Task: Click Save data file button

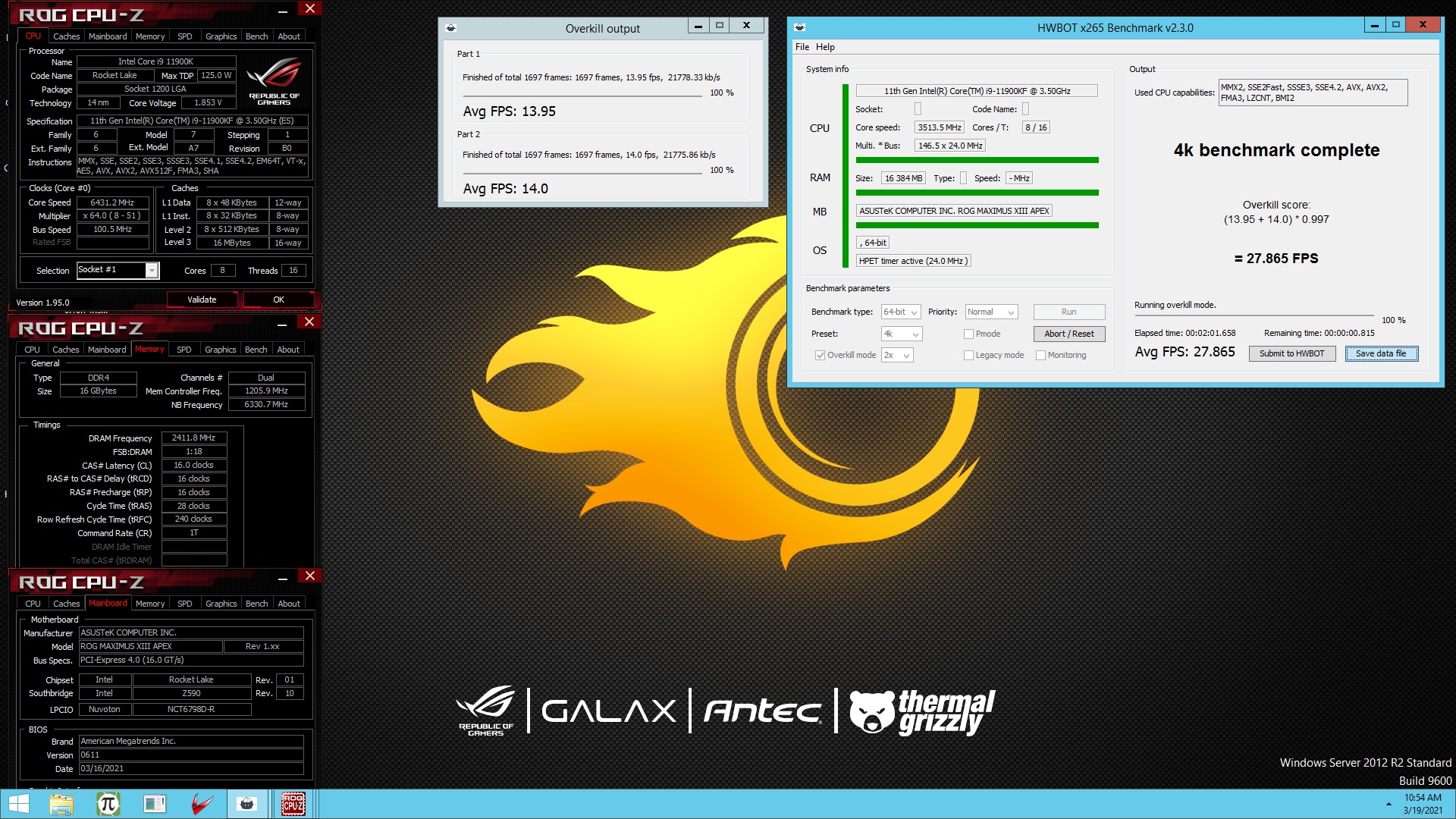Action: click(x=1381, y=353)
